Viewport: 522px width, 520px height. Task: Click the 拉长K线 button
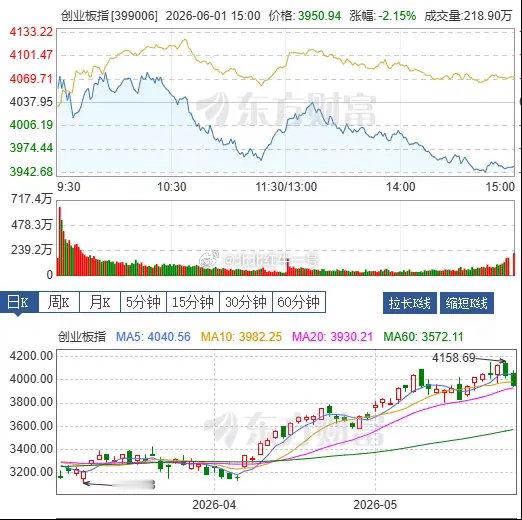click(x=410, y=303)
